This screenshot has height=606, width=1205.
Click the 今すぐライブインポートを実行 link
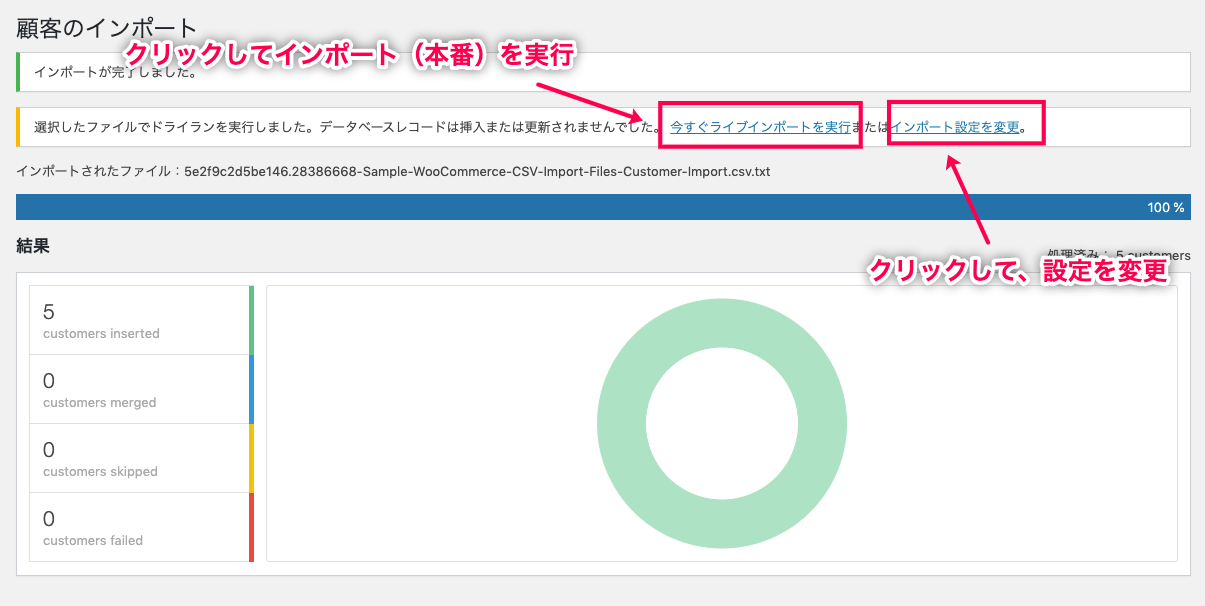coord(760,127)
